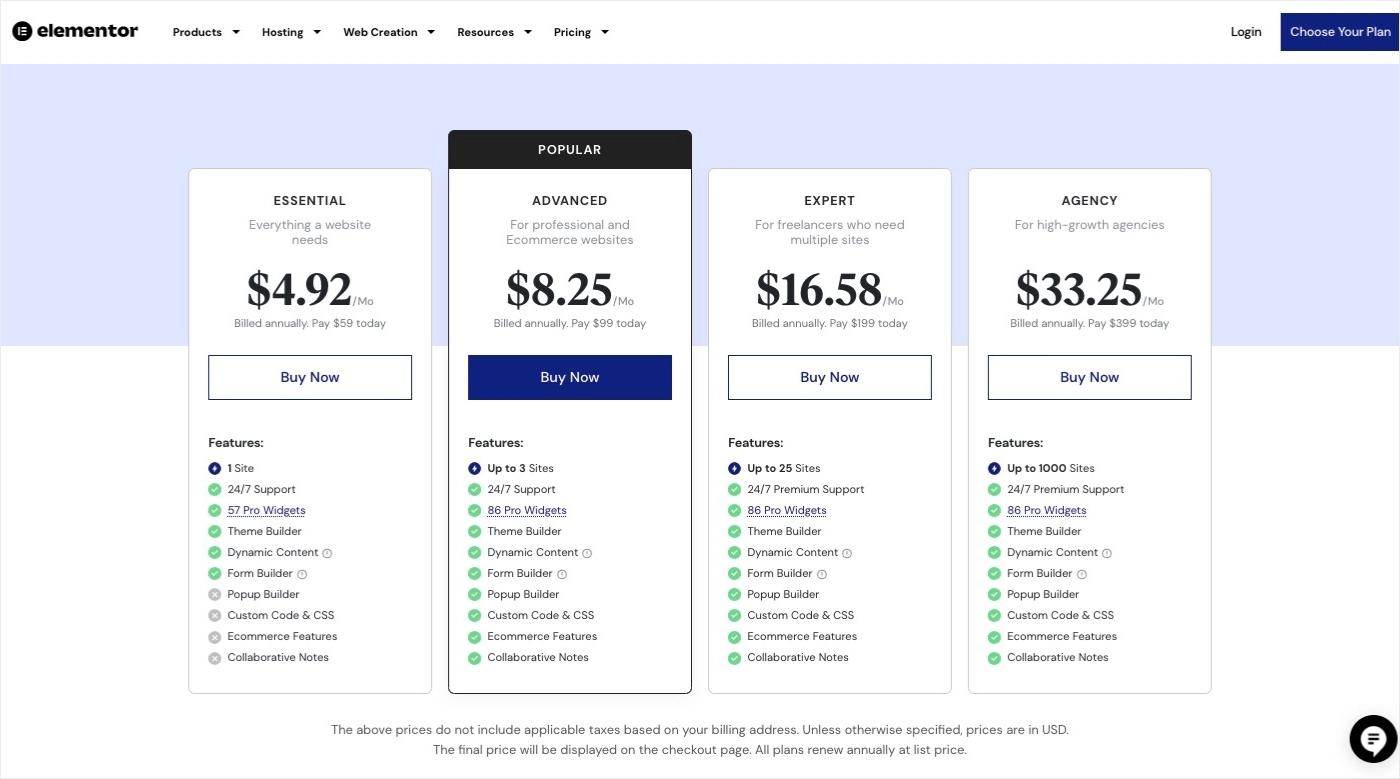Viewport: 1400px width, 779px height.
Task: Click 'Collaborative Notes' text in Advanced plan
Action: click(x=538, y=657)
